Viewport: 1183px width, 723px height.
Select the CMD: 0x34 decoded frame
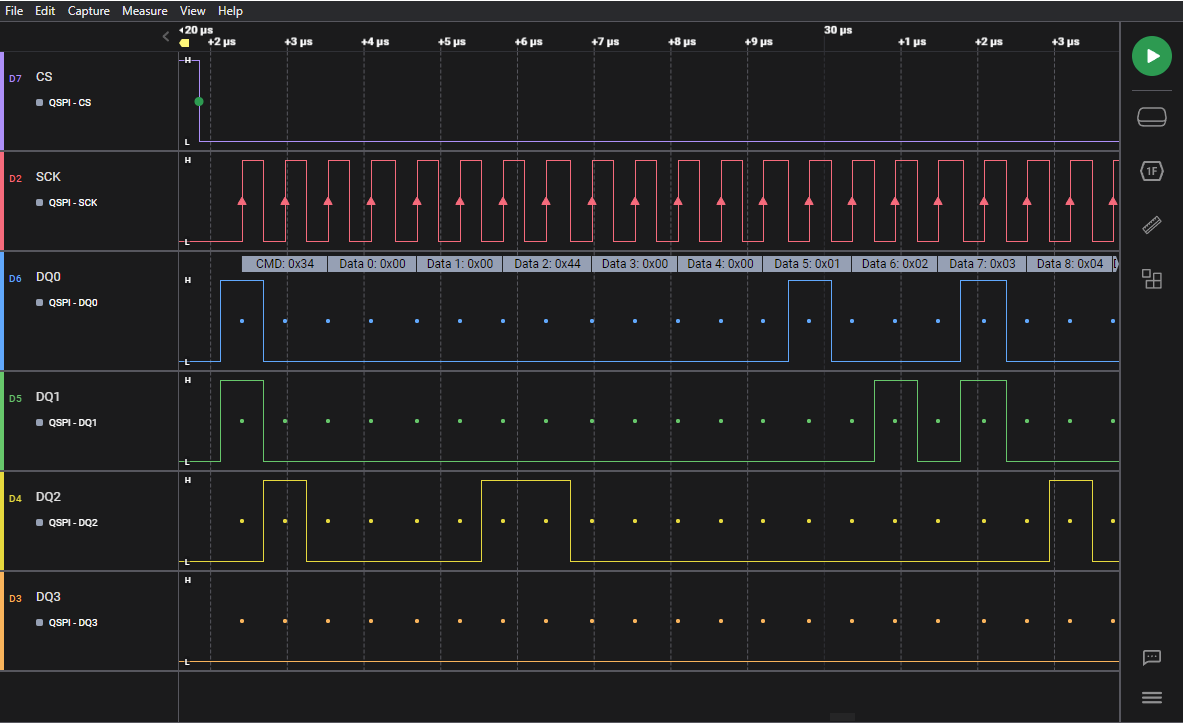pos(285,264)
